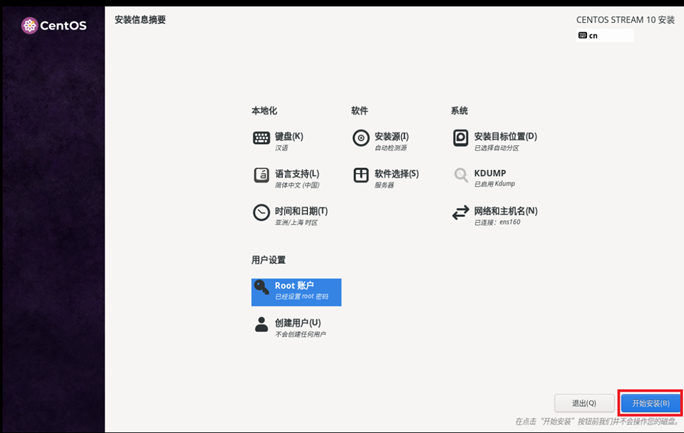Click the arrows icon for network settings
684x433 pixels.
click(460, 212)
